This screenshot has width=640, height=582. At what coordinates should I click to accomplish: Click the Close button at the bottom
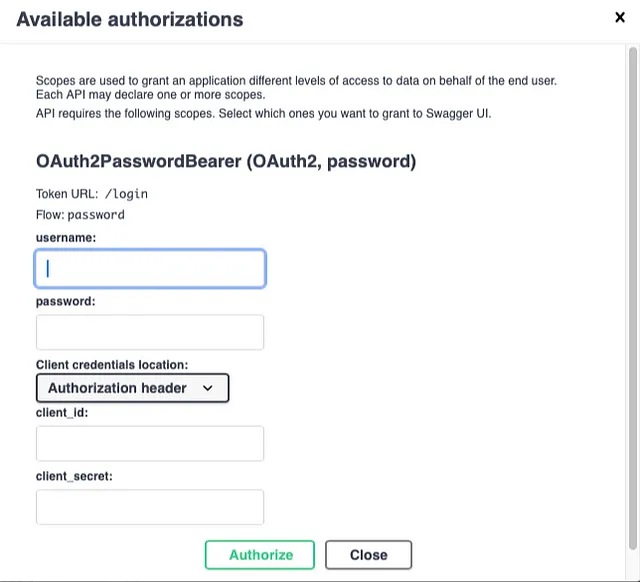(369, 555)
